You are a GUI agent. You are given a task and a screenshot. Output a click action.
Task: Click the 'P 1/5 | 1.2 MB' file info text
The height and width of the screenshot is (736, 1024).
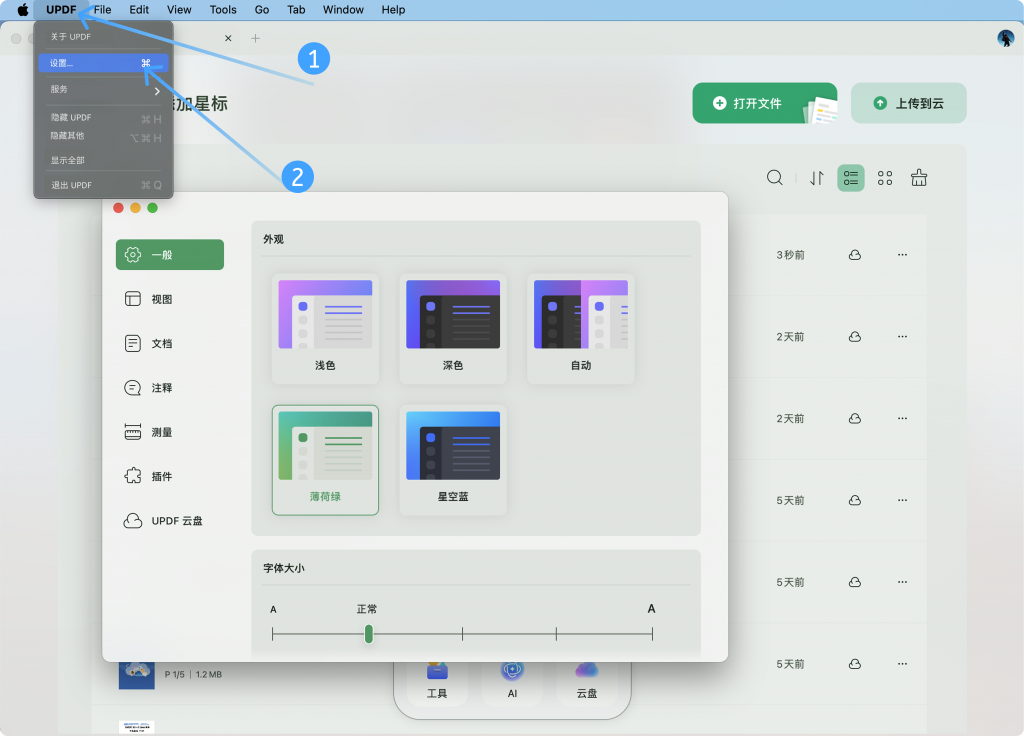(193, 675)
